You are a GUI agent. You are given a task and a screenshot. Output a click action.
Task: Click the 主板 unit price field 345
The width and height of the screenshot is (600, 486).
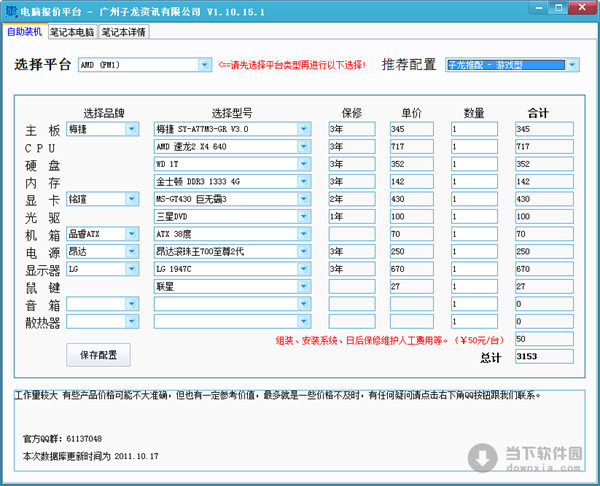pos(410,129)
